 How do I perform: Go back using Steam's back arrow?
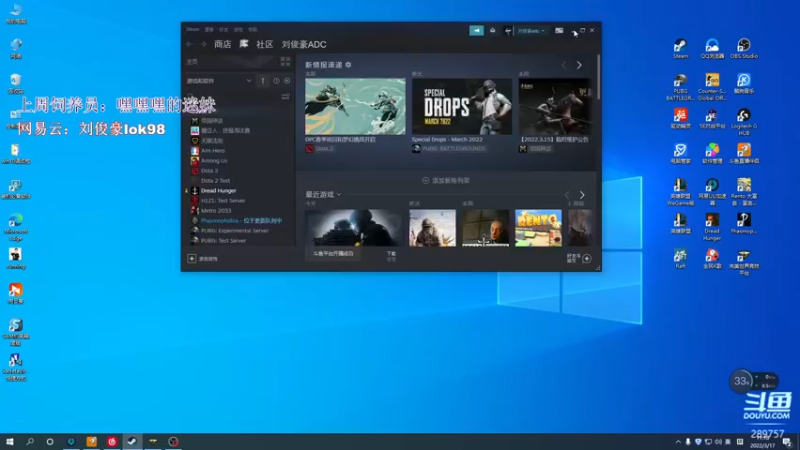point(190,44)
